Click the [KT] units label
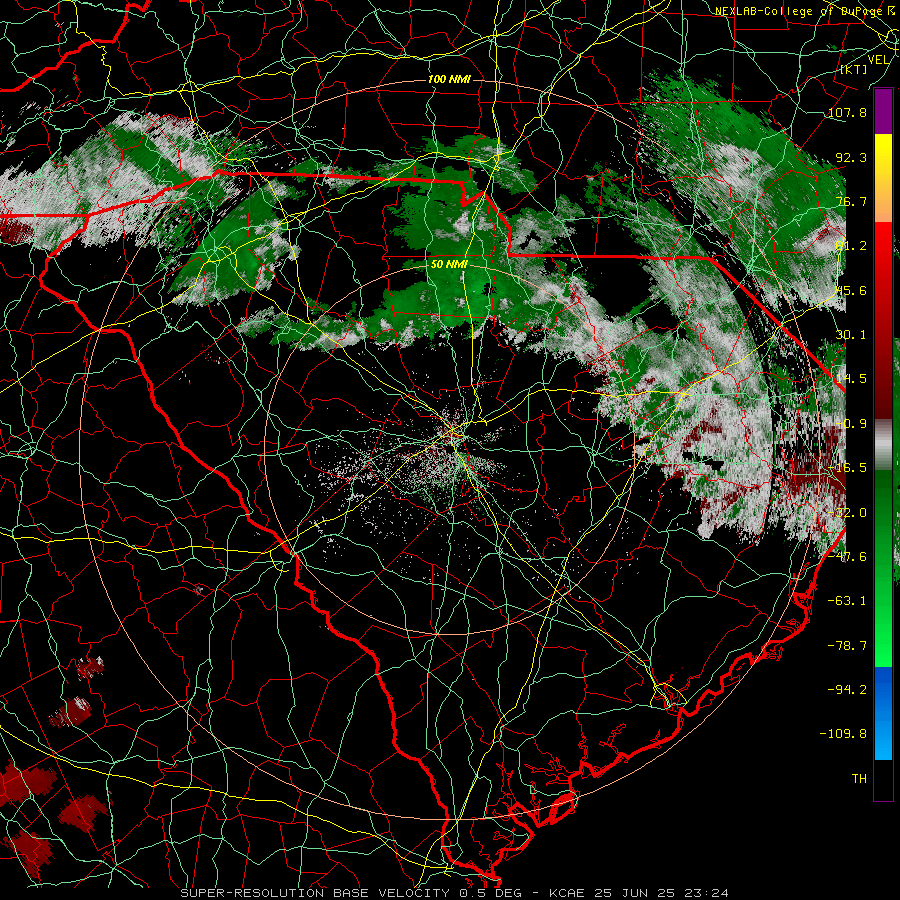 point(854,69)
